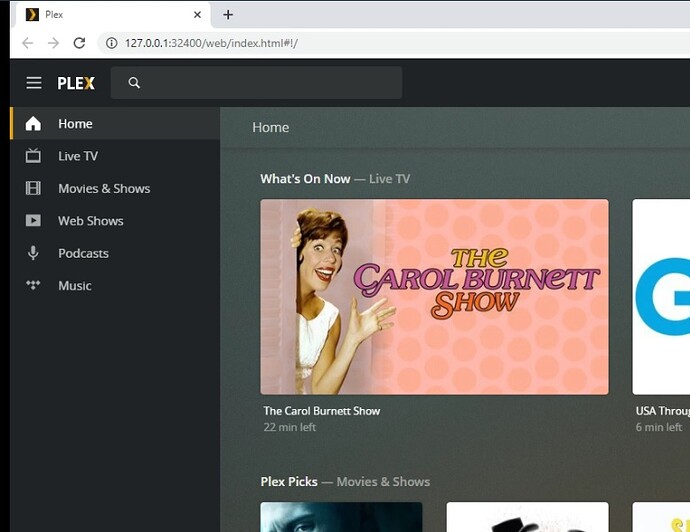Open the USA Through title link
Screen dimensions: 690x532
[x=663, y=411]
